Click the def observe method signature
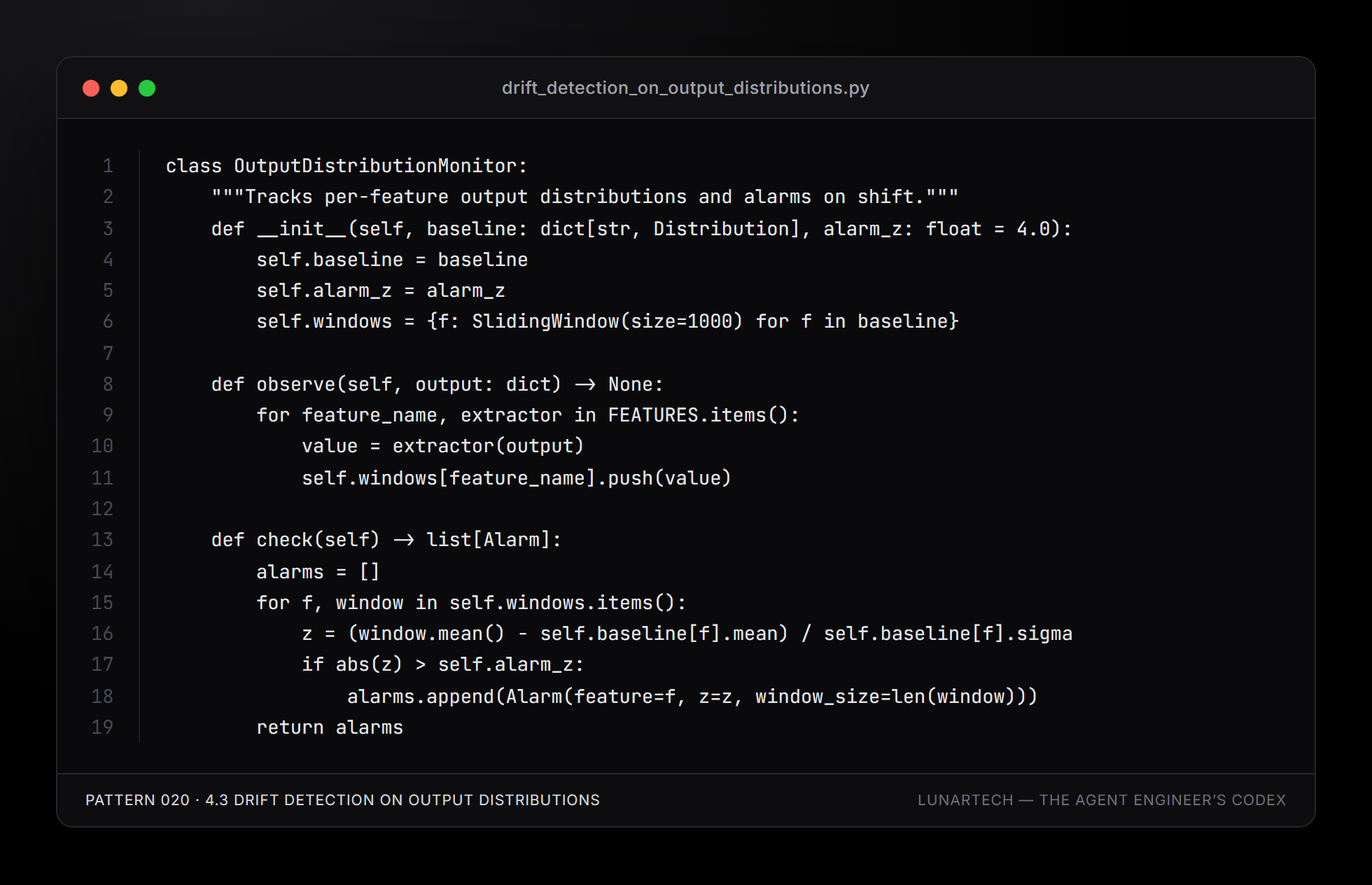 pos(437,384)
